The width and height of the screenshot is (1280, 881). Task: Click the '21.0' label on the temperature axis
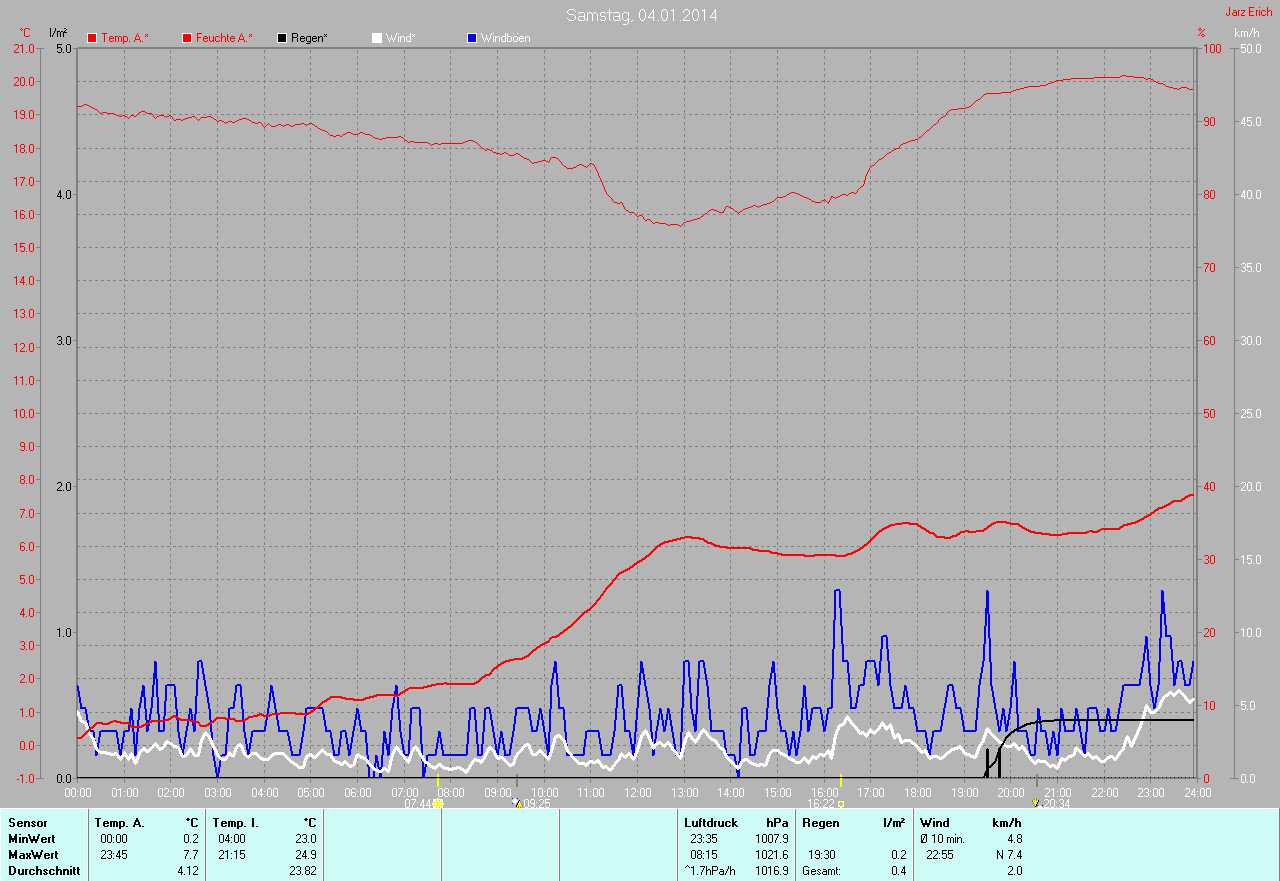26,48
